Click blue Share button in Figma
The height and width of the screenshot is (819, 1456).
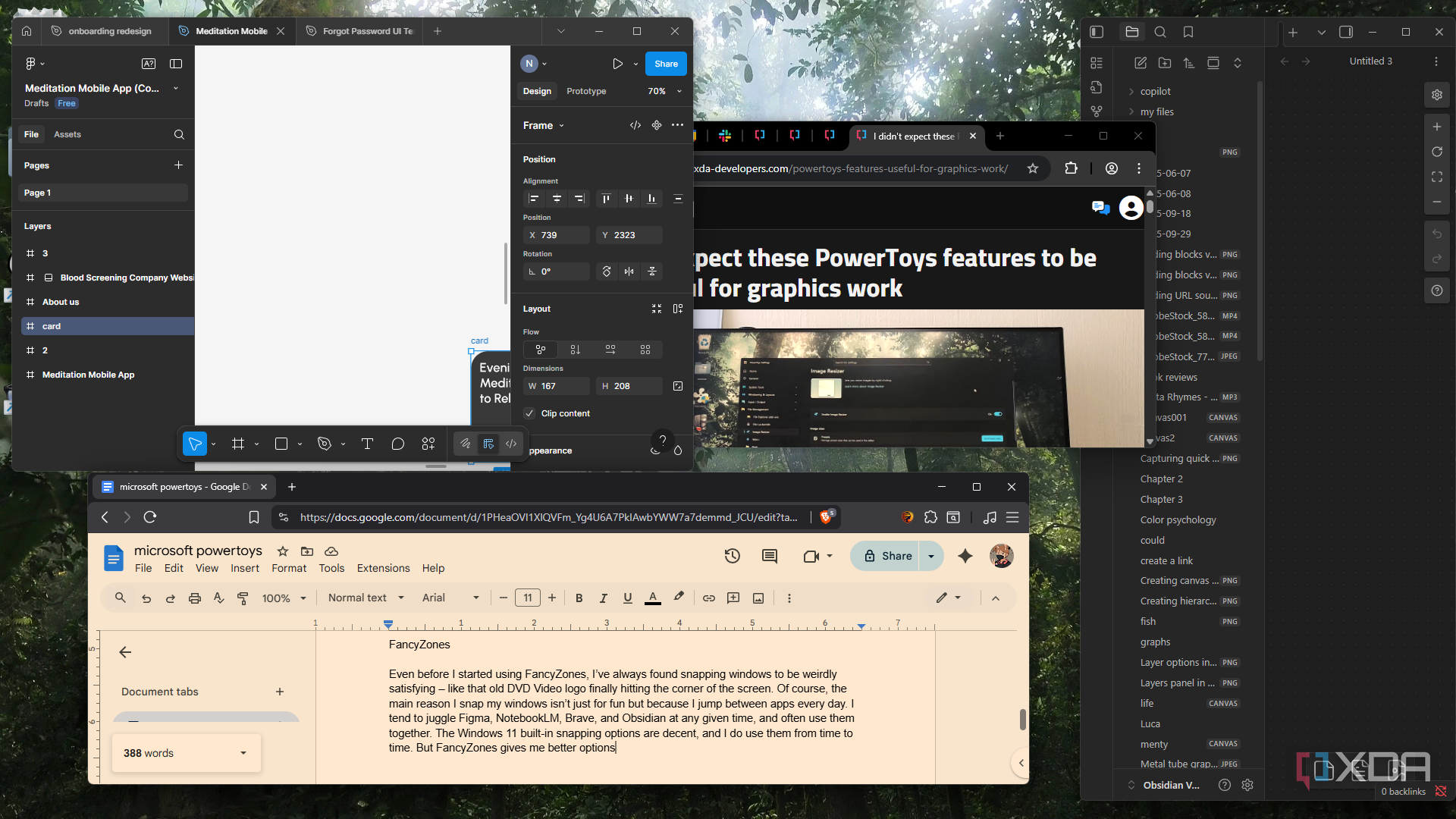tap(666, 64)
